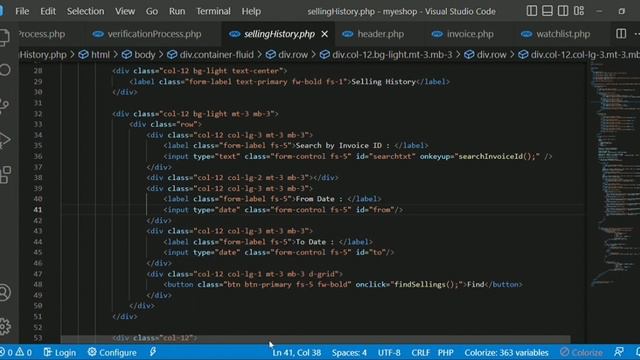This screenshot has height=360, width=640.
Task: Close the sellingHistory.php tab
Action: 324,34
